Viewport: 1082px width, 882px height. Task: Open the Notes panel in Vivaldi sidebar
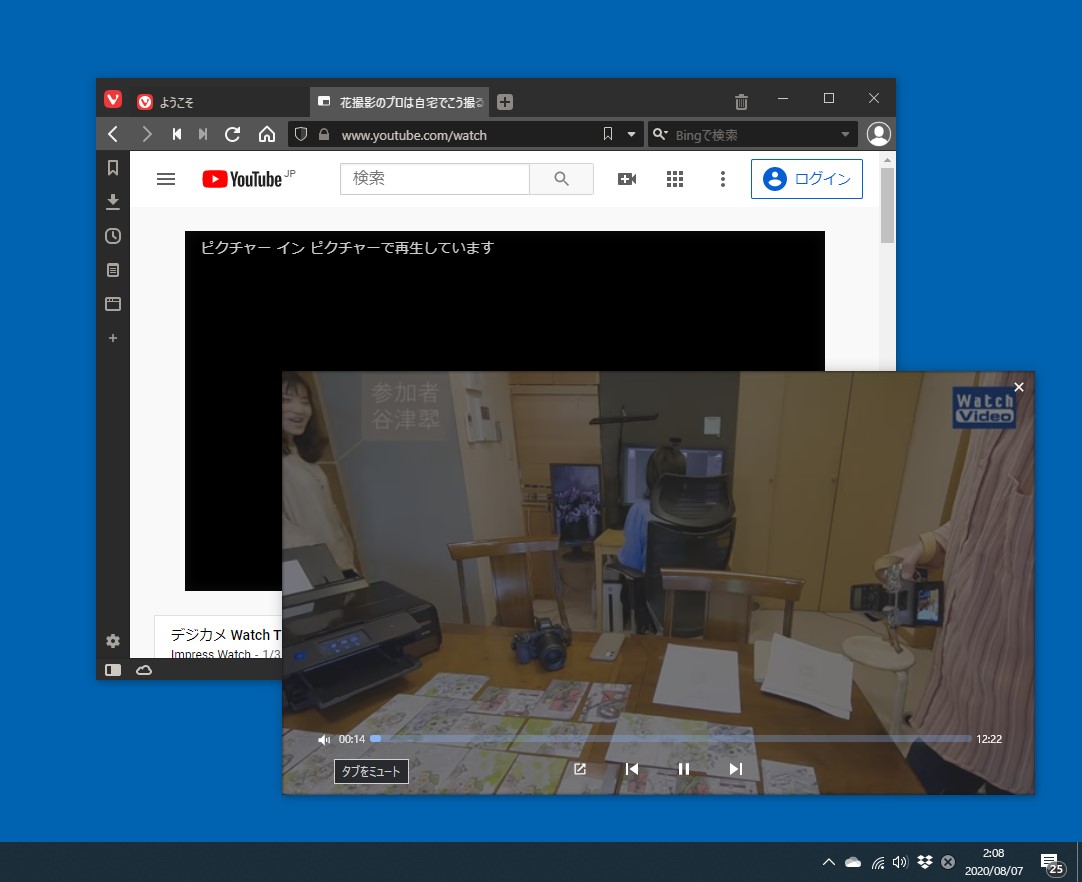coord(113,270)
